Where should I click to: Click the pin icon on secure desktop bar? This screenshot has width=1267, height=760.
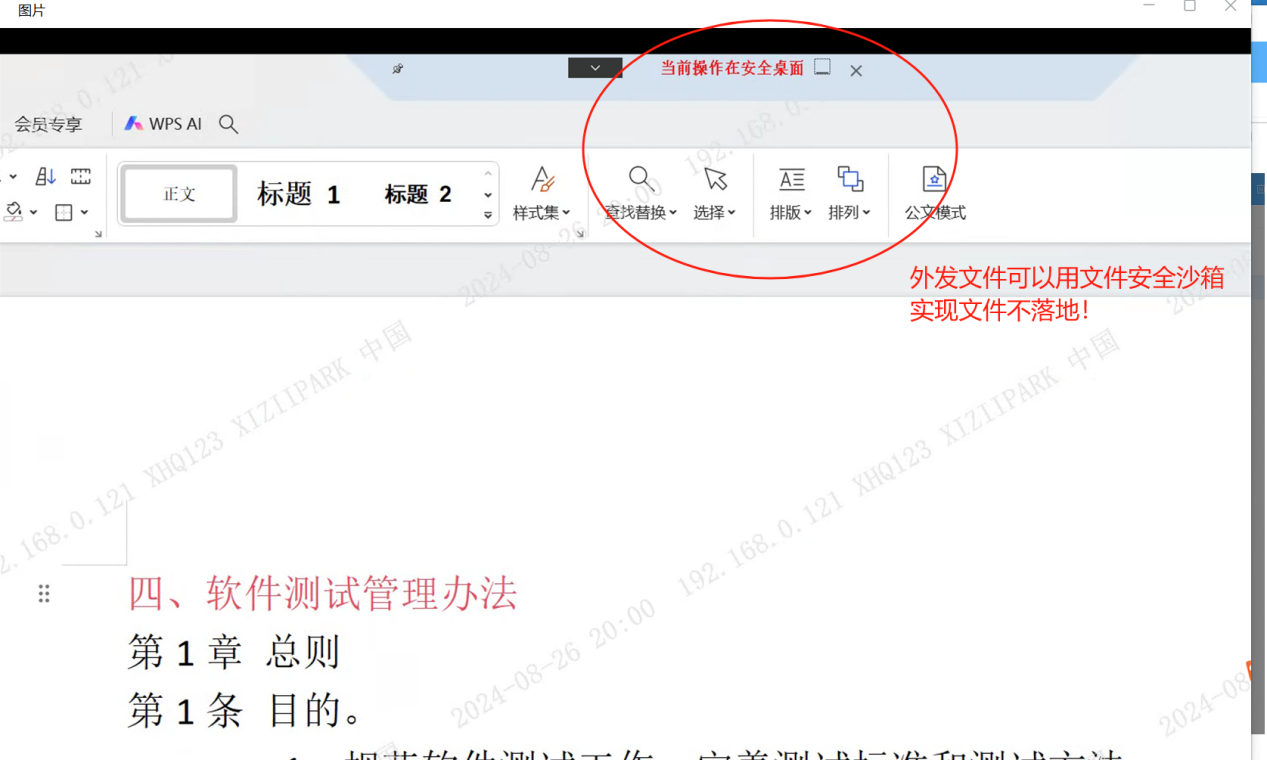398,69
